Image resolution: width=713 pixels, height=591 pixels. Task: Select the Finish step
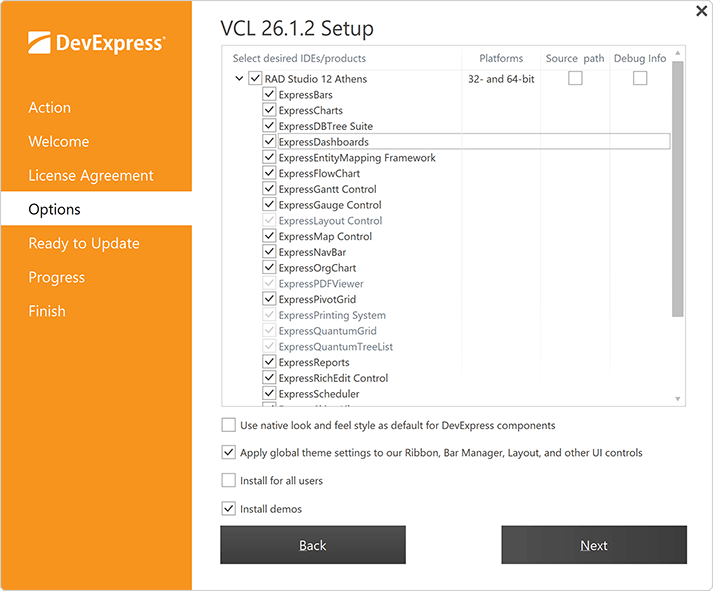47,311
